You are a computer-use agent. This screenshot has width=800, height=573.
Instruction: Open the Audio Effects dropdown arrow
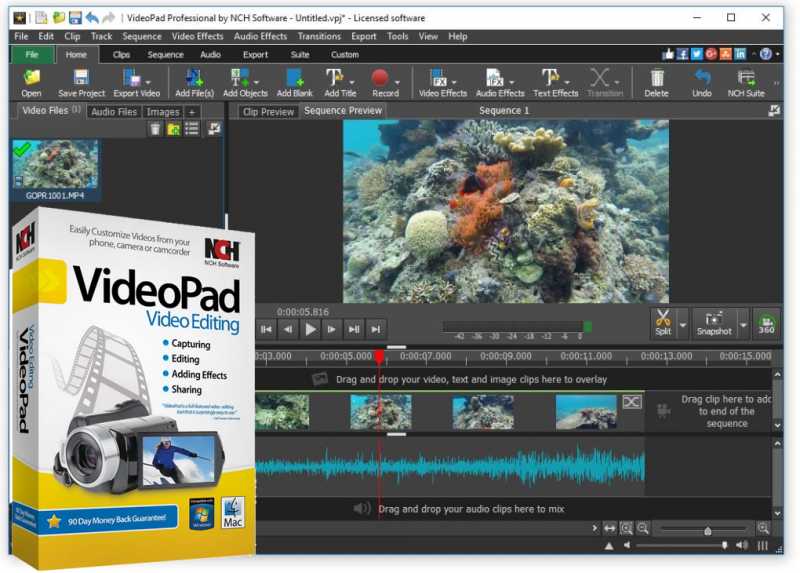[x=512, y=82]
